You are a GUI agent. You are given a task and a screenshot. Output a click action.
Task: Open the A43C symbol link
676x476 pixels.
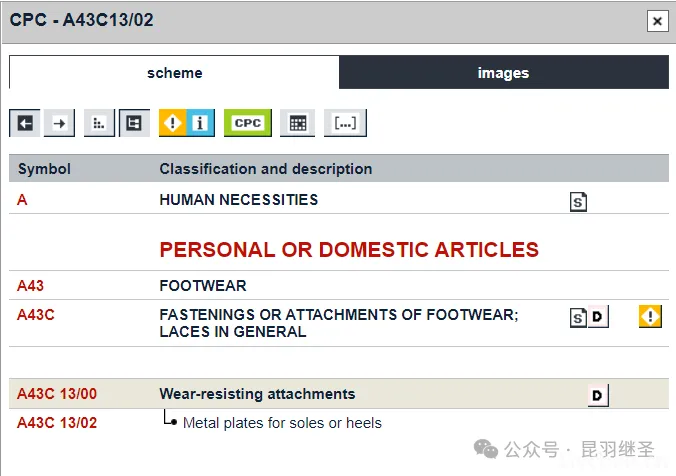(x=36, y=315)
